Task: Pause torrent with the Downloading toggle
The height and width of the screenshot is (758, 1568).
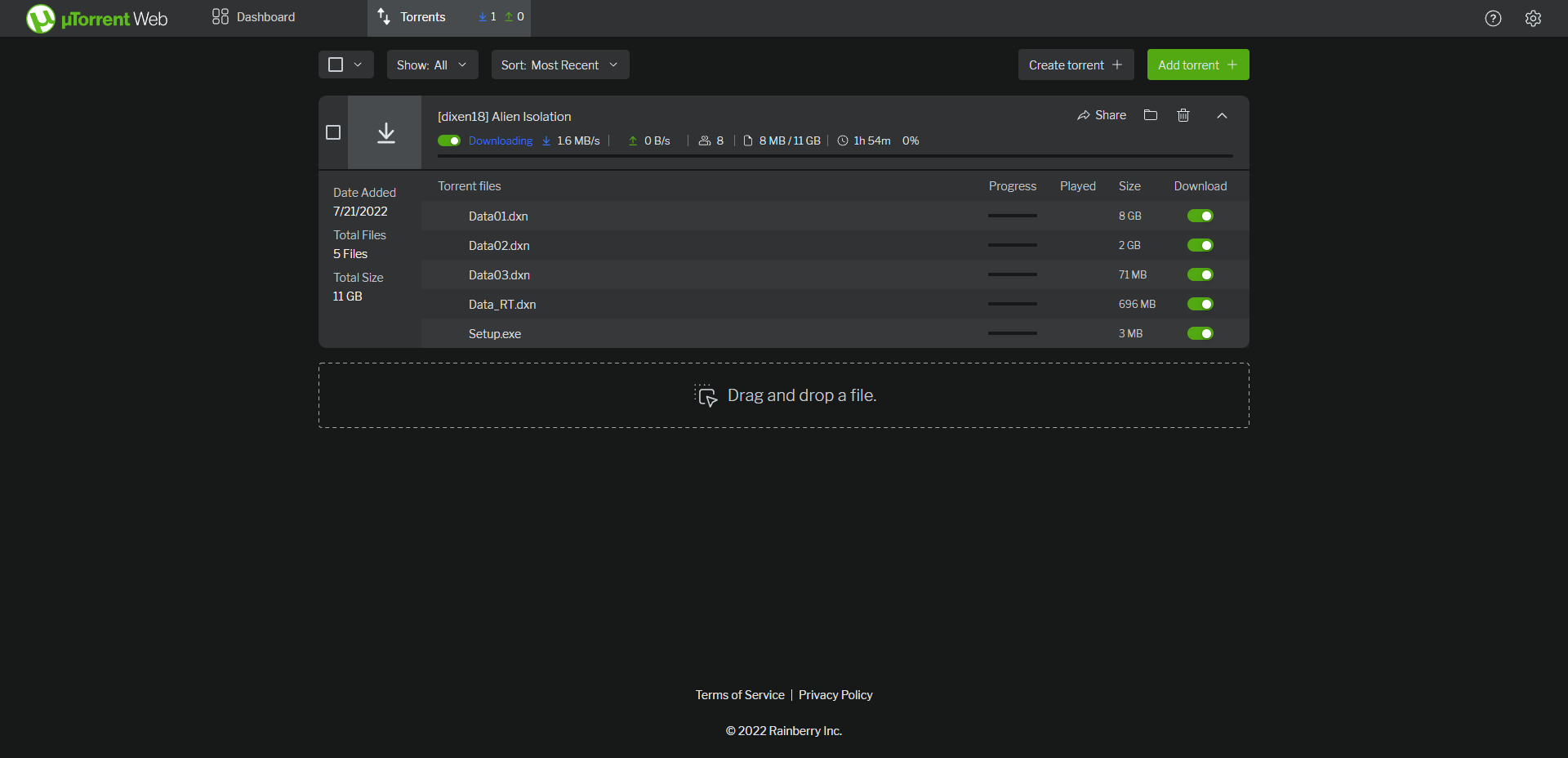Action: tap(449, 140)
